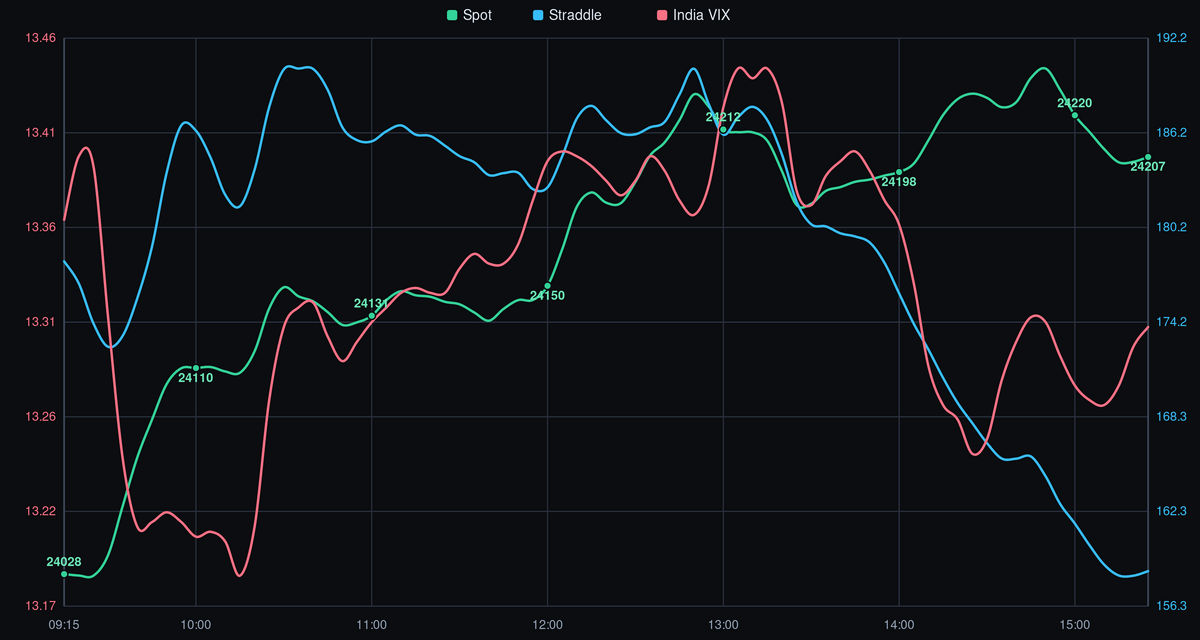This screenshot has height=640, width=1200.
Task: Click the 13.36 VIX axis value
Action: tap(41, 227)
